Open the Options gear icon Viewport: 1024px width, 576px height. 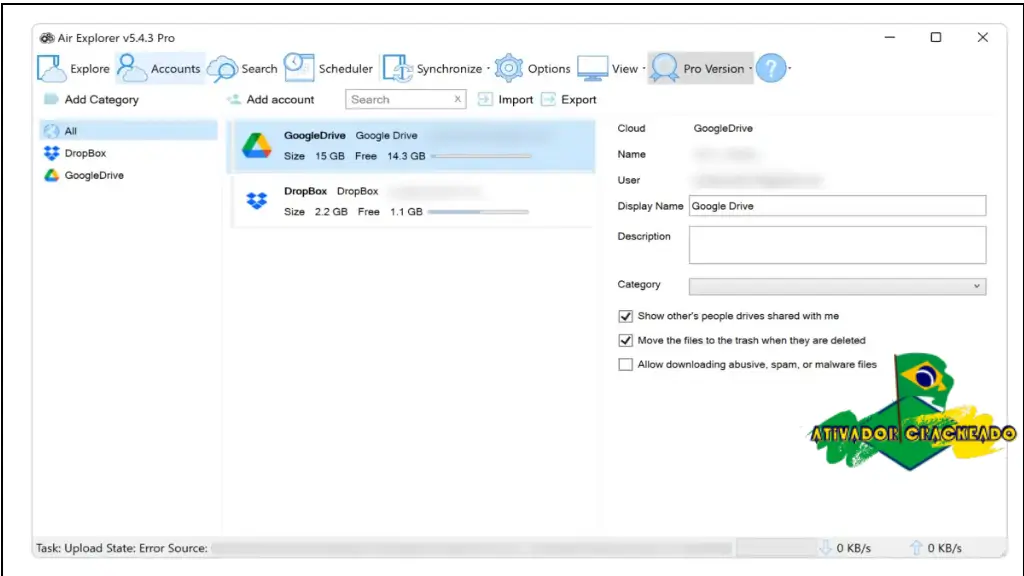pyautogui.click(x=509, y=68)
